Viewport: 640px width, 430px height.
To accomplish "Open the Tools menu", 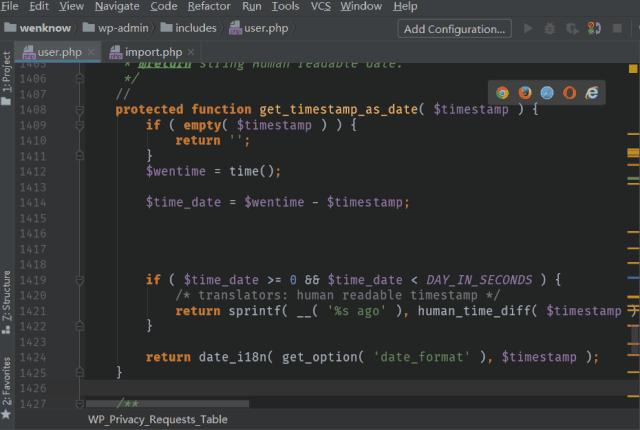I will point(285,6).
